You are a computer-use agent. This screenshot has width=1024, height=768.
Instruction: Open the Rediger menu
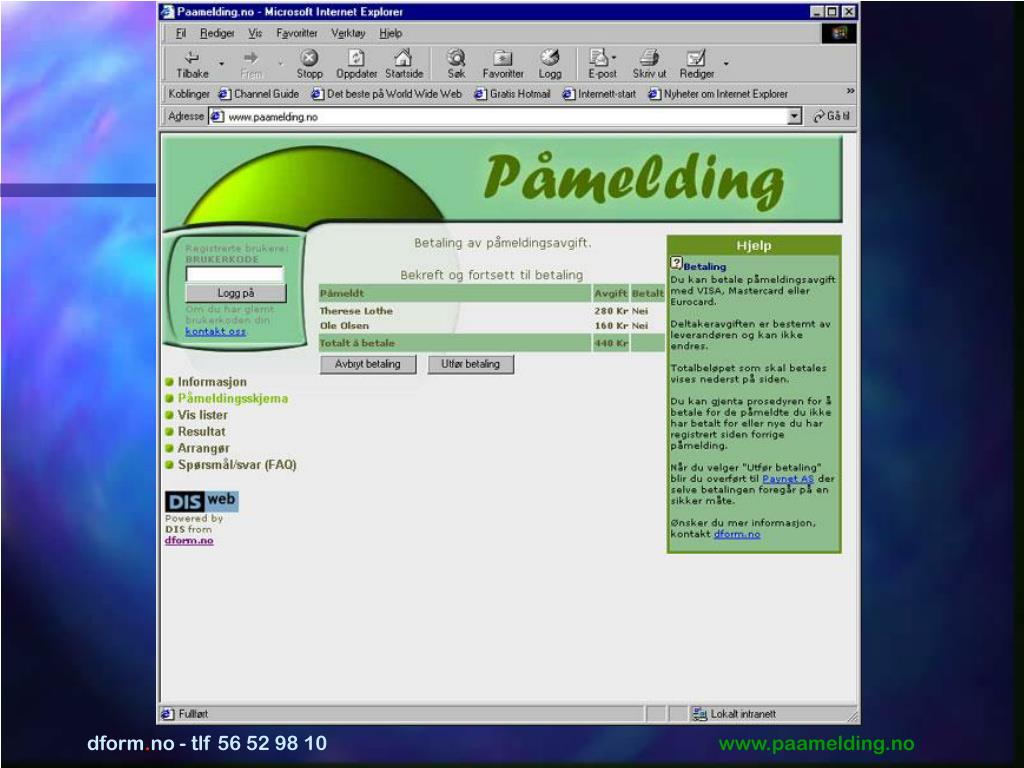click(x=217, y=33)
